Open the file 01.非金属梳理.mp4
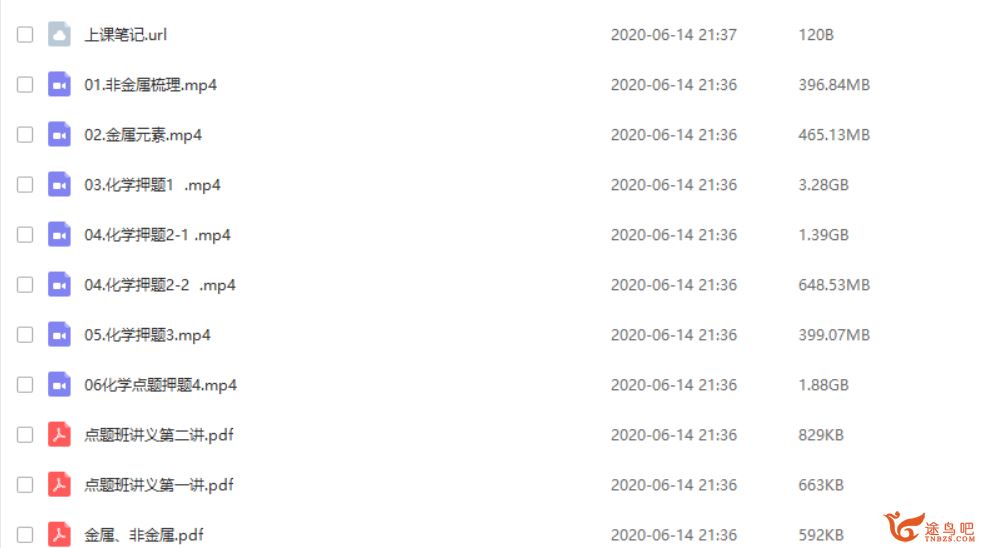Screen dimensions: 985x548 coord(151,85)
